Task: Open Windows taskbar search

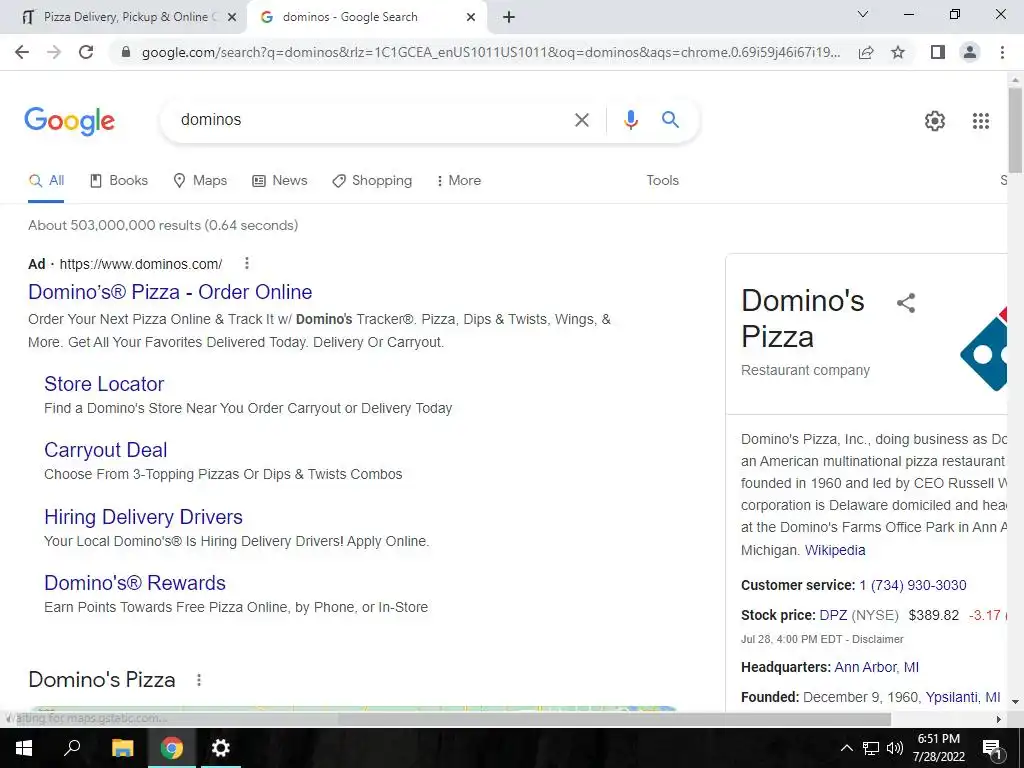Action: point(72,748)
